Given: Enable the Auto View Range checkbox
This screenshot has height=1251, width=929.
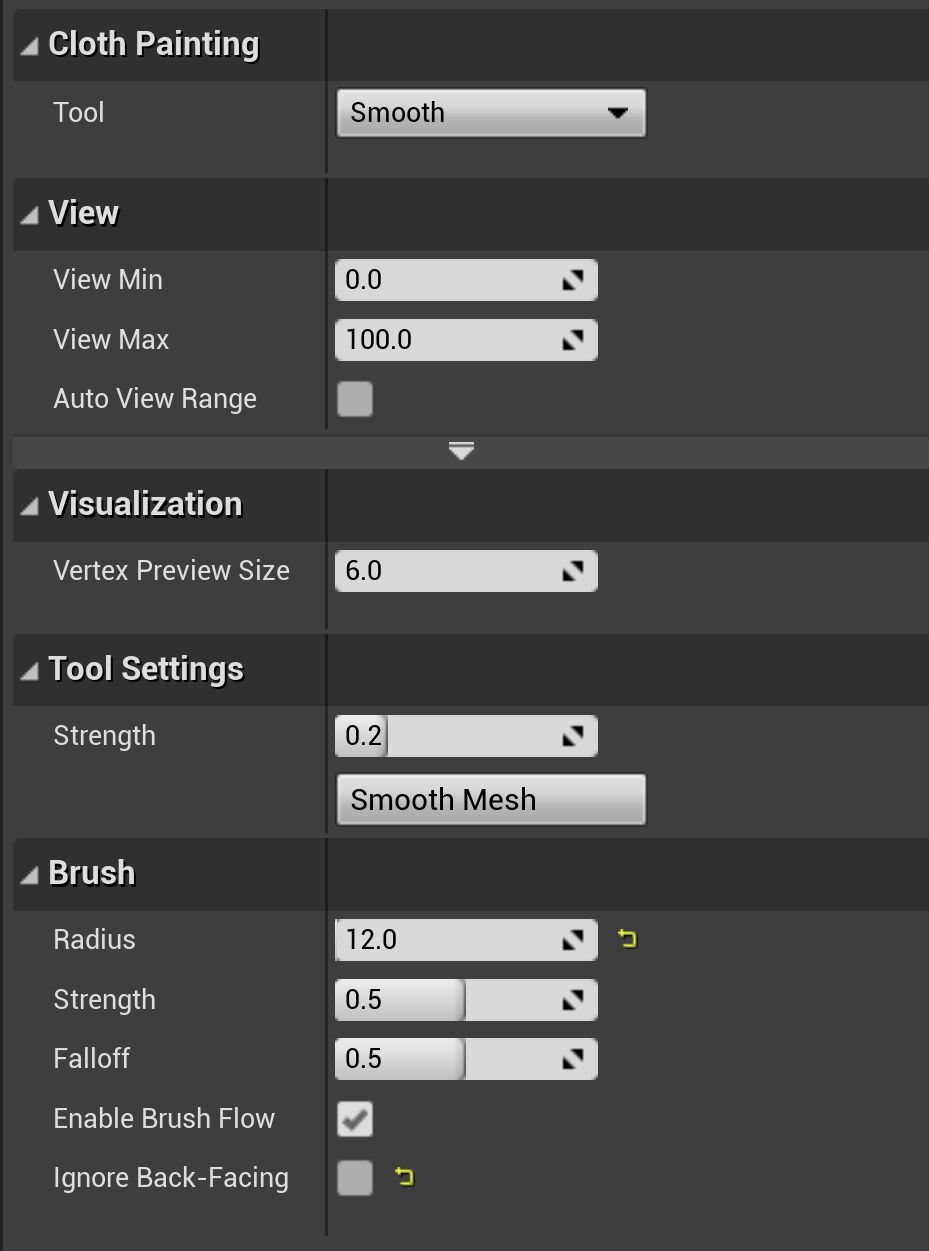Looking at the screenshot, I should coord(355,399).
